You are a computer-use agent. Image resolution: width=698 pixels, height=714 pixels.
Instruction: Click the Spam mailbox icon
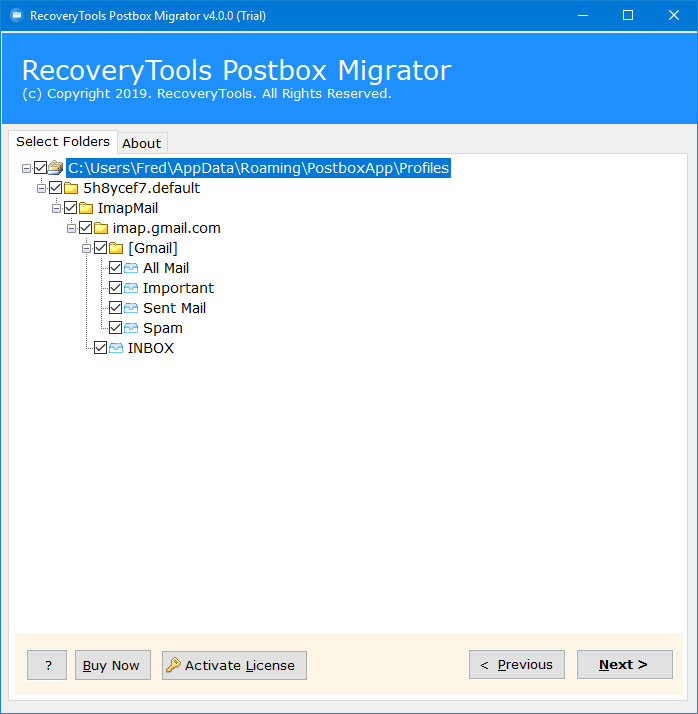pos(131,328)
